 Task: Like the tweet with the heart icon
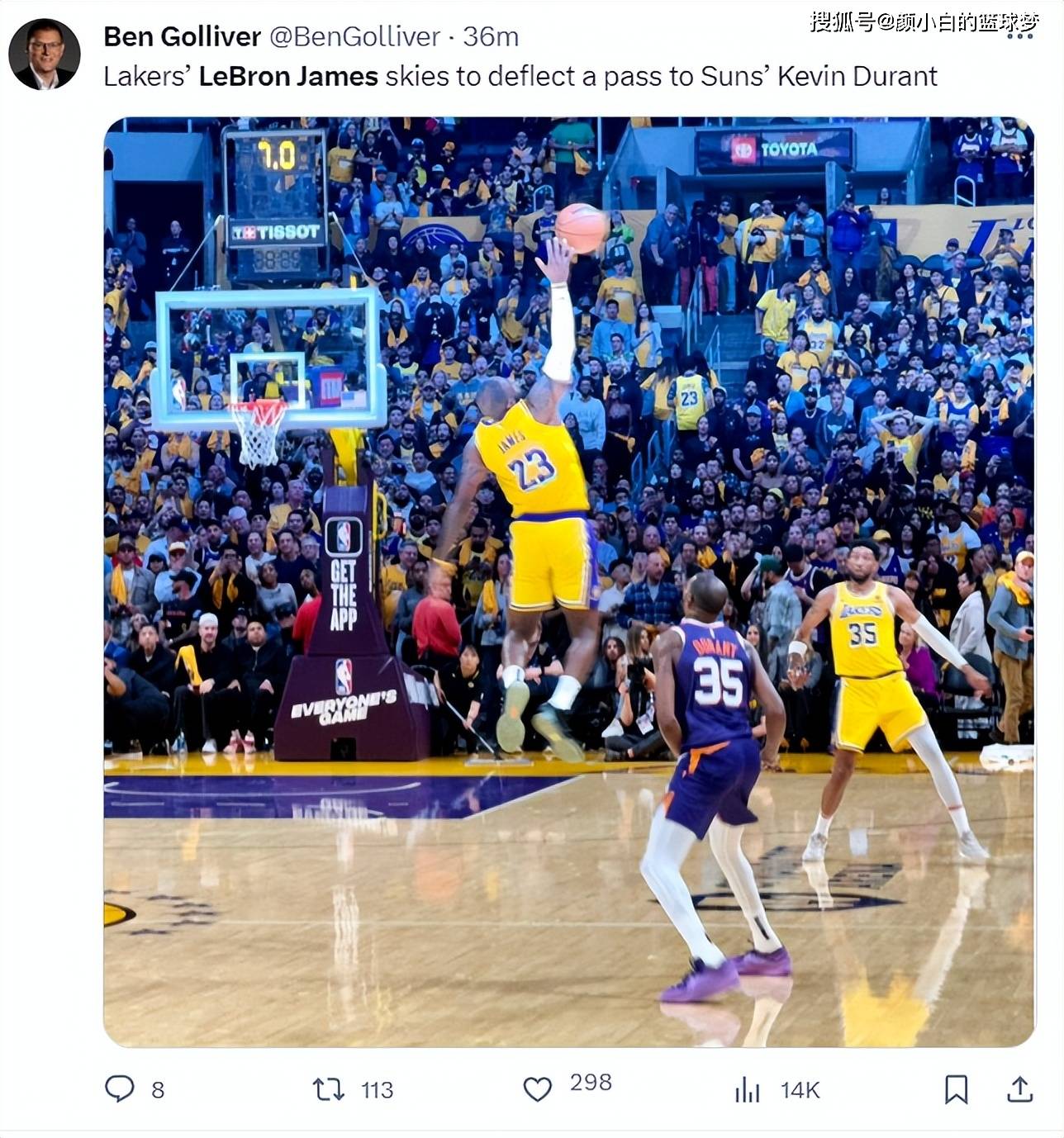point(538,1089)
